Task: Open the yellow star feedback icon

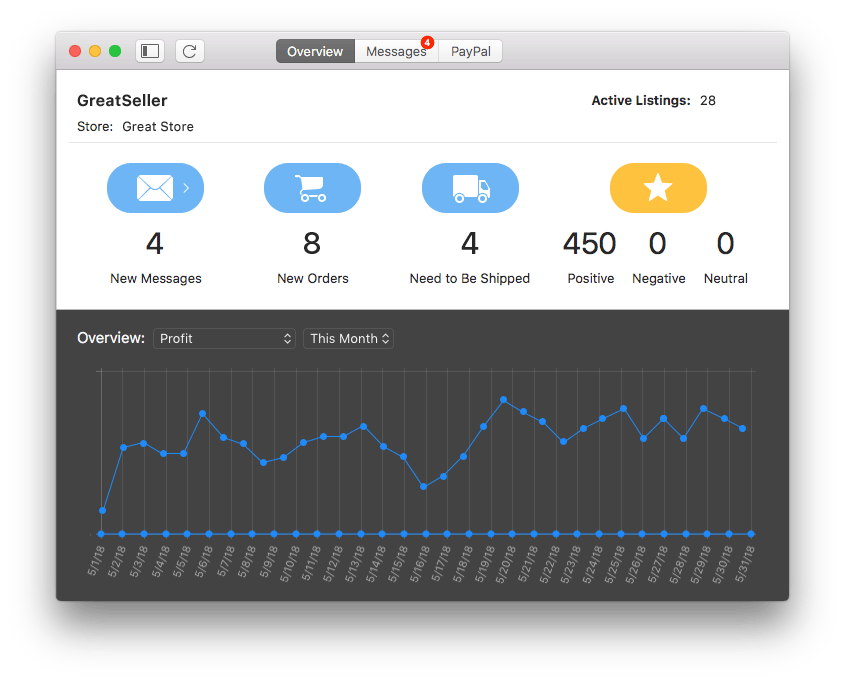Action: 658,188
